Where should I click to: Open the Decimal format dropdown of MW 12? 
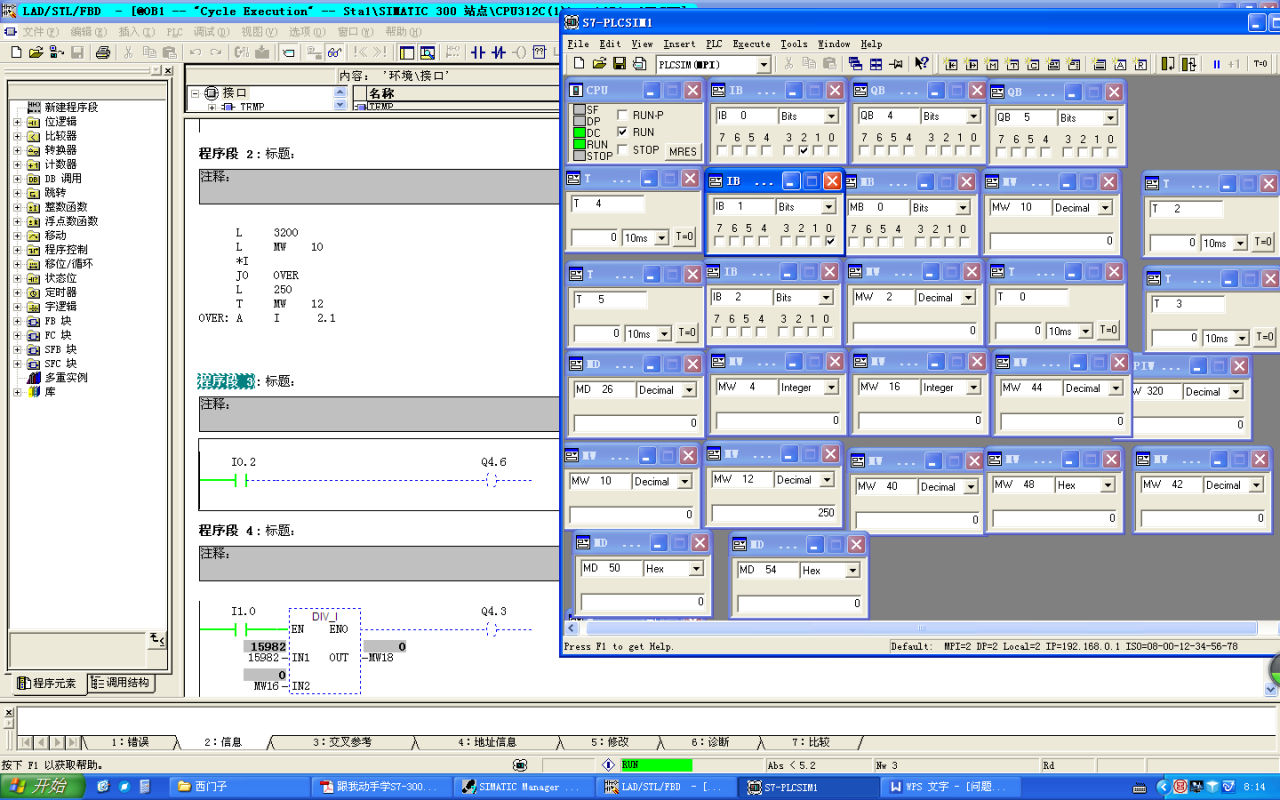(x=827, y=480)
